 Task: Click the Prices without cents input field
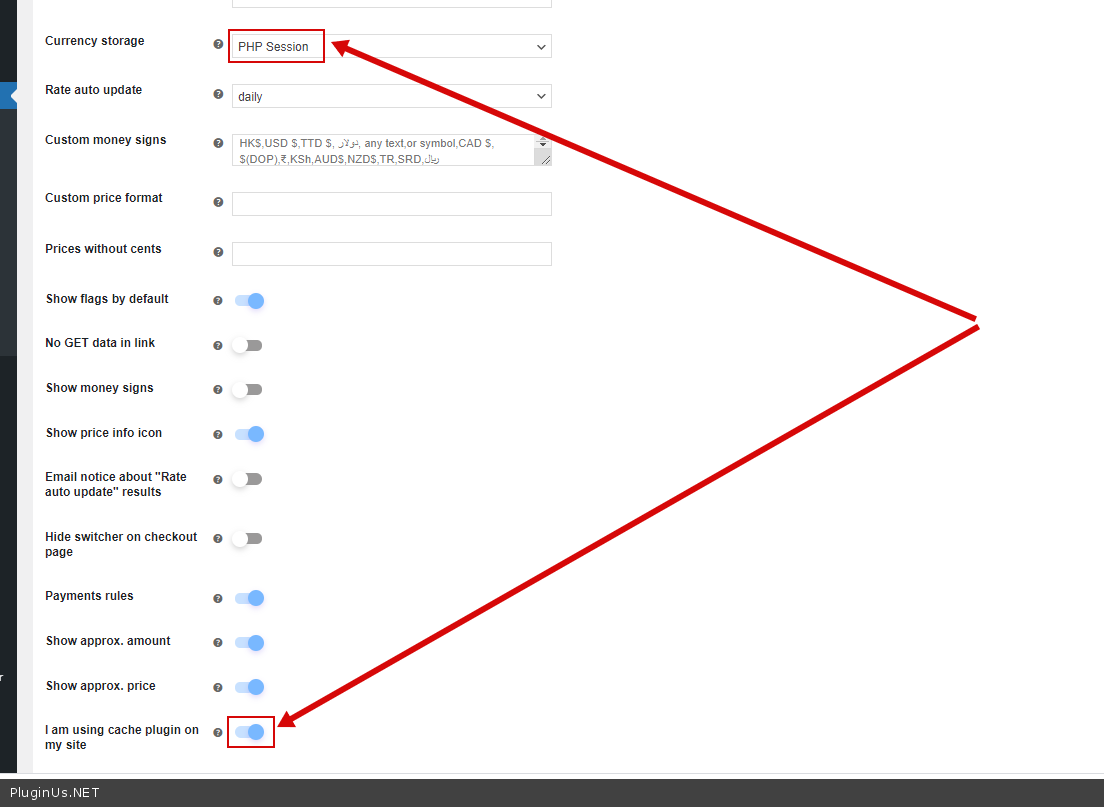[391, 254]
